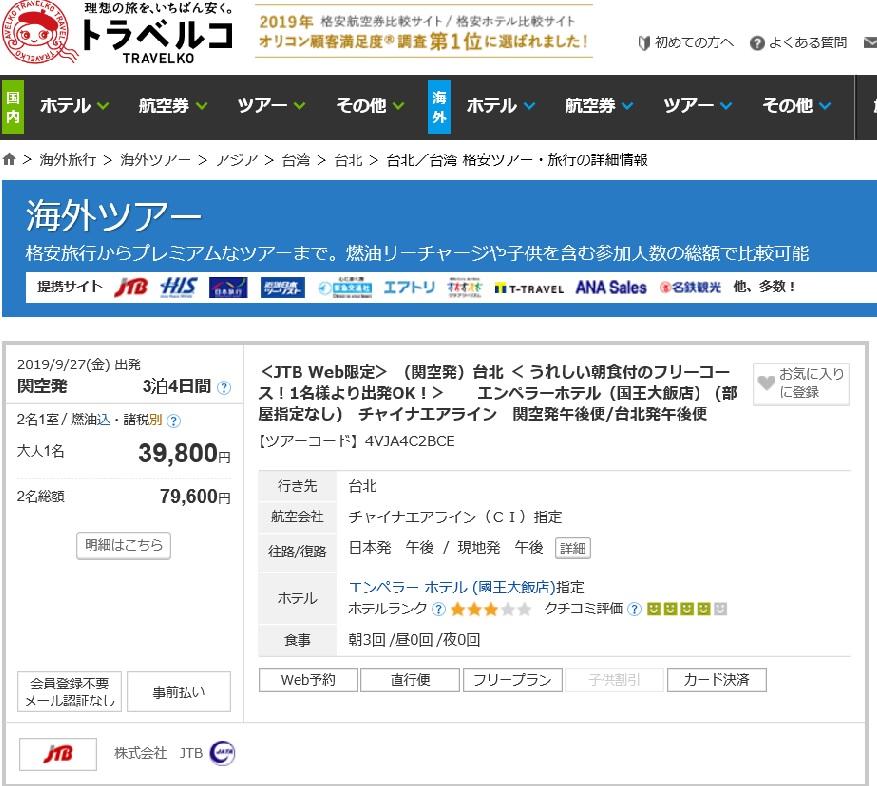Go to 台北 breadcrumb link
Viewport: 877px width, 786px height.
tap(348, 160)
